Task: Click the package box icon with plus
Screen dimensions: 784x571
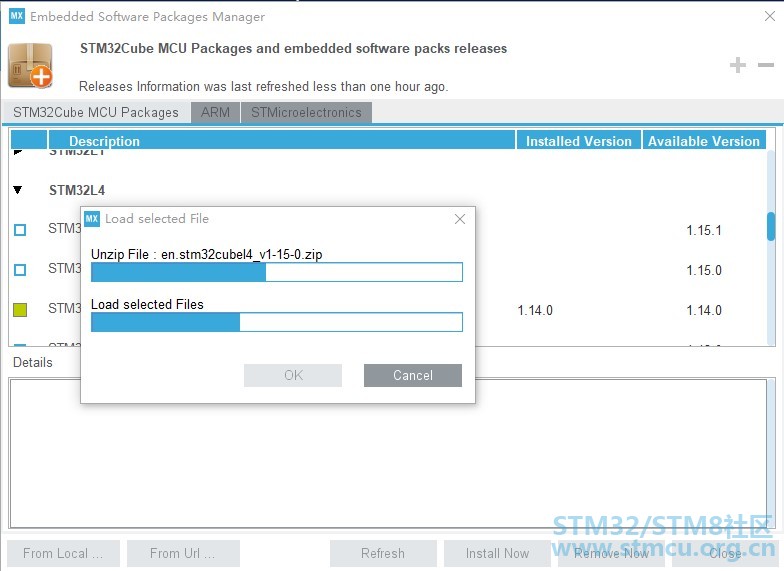Action: tap(30, 66)
